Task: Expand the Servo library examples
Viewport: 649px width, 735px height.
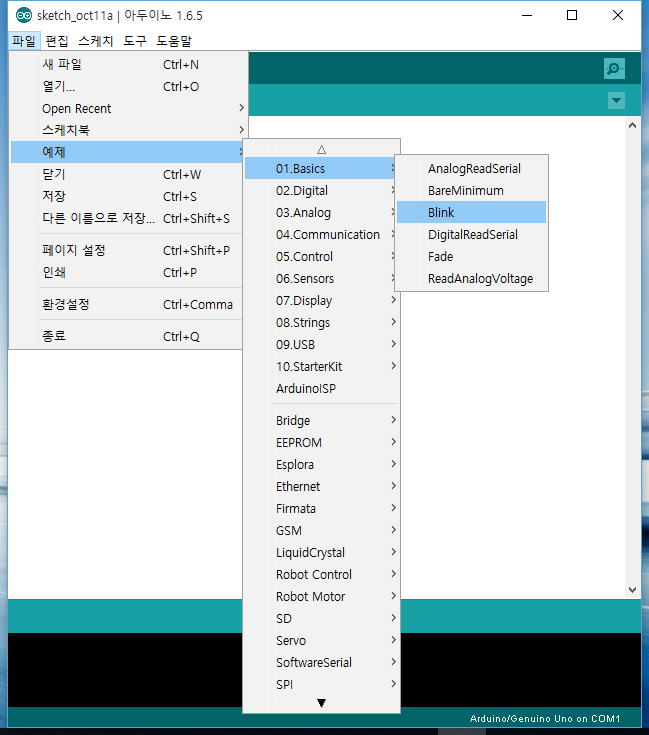Action: pos(321,641)
